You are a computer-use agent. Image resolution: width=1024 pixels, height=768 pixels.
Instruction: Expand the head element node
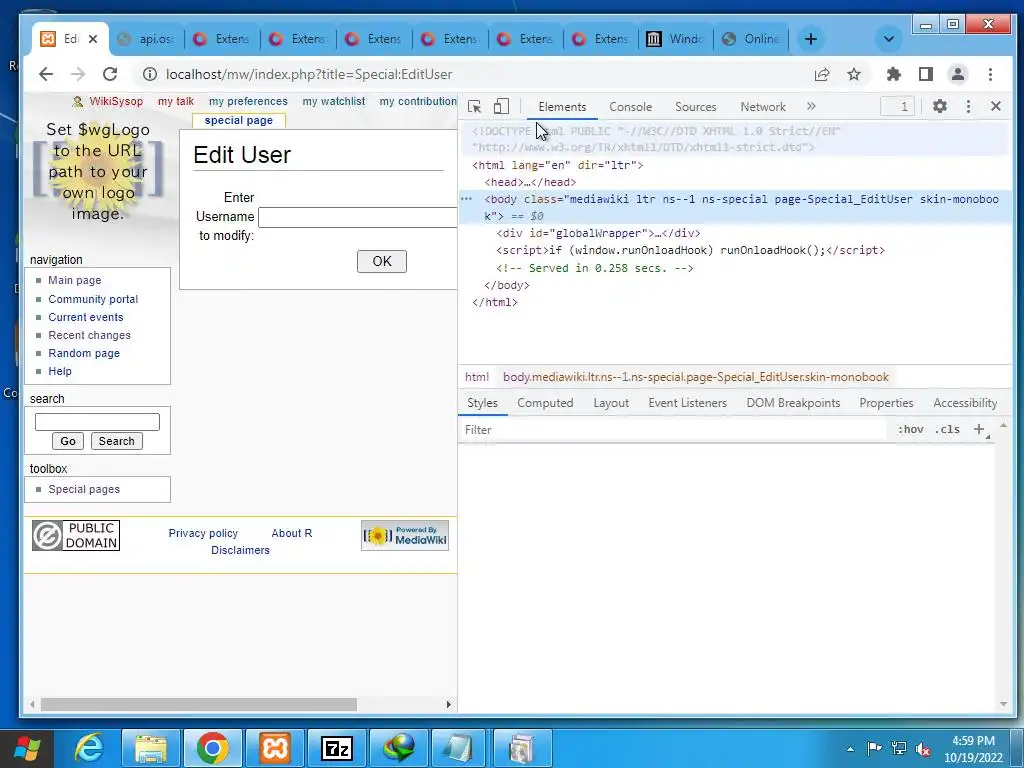pos(530,182)
